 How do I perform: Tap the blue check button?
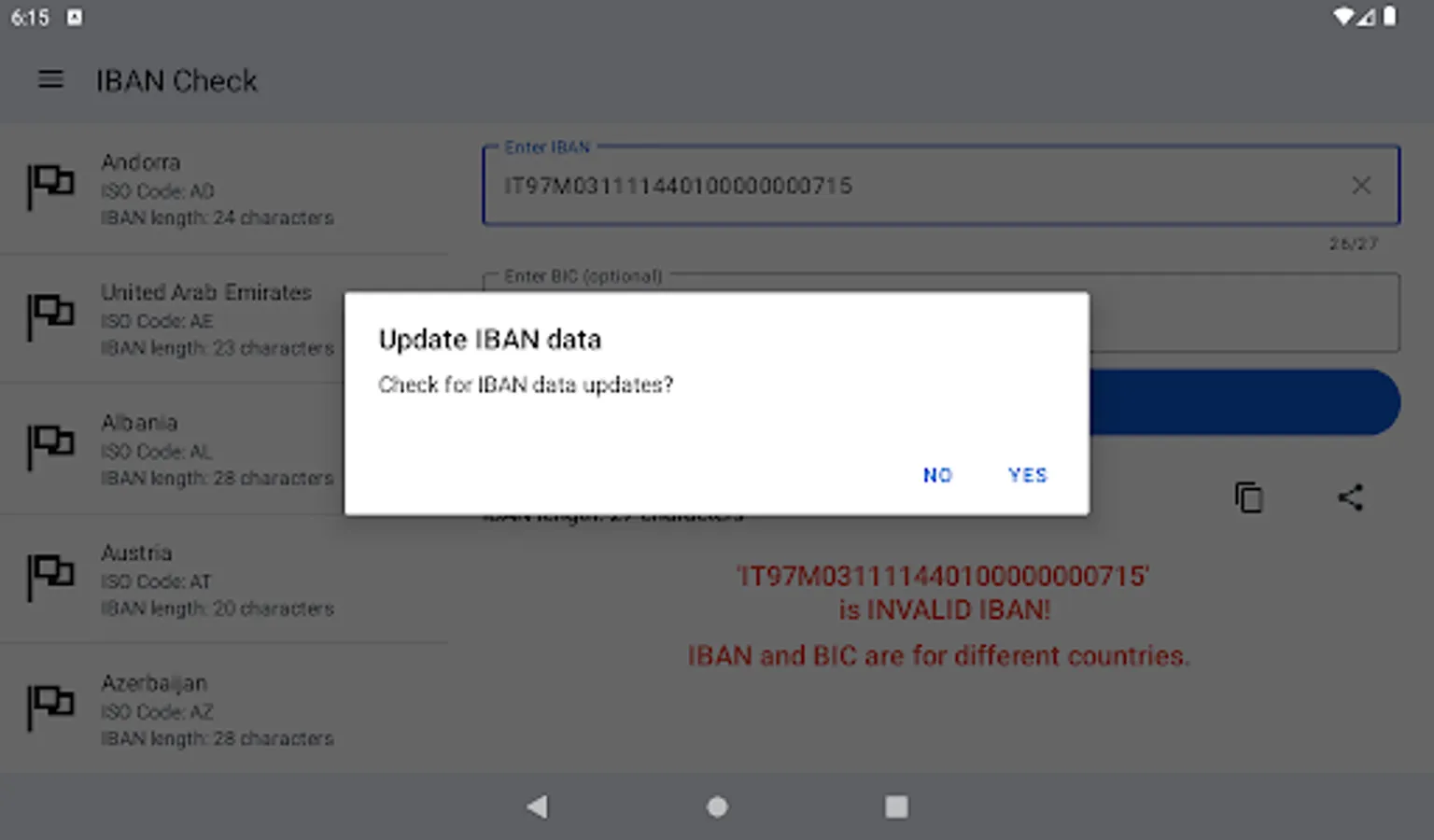[1244, 402]
